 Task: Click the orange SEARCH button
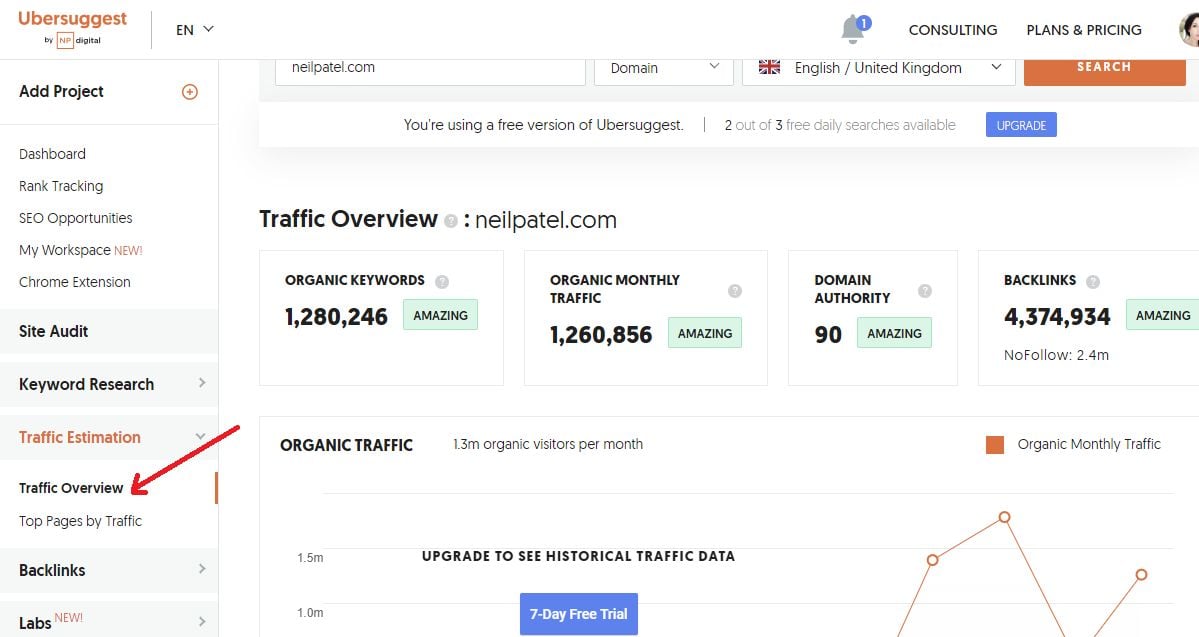[x=1104, y=66]
